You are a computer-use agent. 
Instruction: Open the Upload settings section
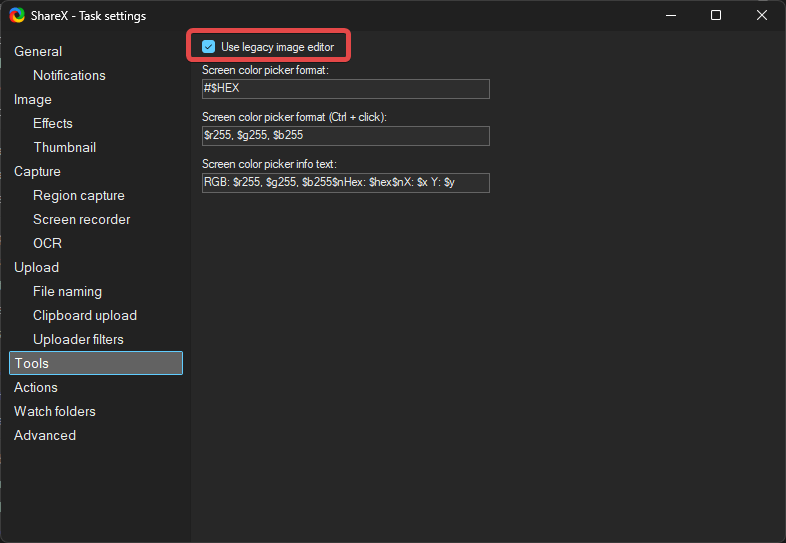point(37,267)
